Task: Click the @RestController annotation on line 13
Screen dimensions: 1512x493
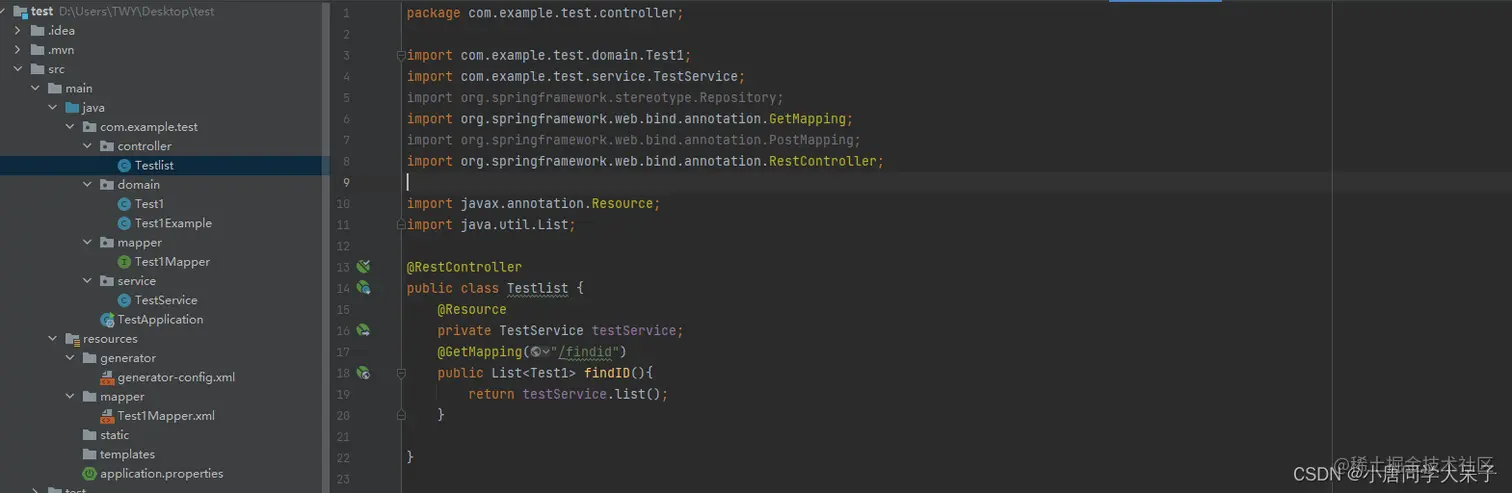Action: pos(464,267)
